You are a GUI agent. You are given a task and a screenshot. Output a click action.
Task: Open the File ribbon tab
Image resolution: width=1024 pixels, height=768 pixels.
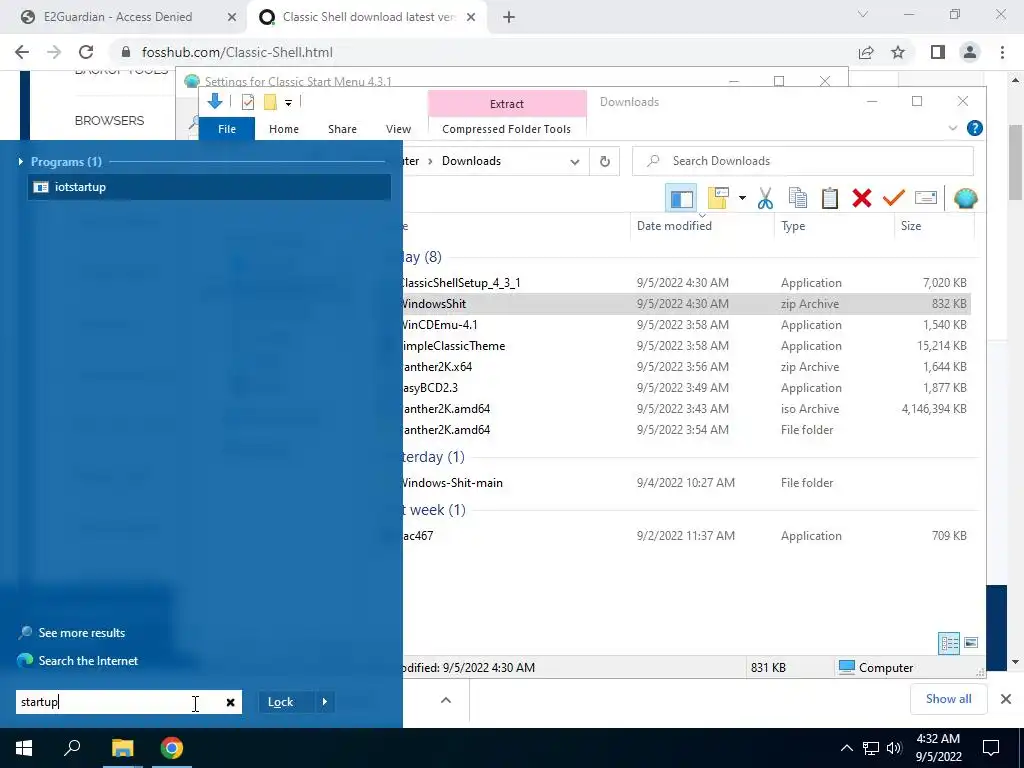tap(227, 129)
